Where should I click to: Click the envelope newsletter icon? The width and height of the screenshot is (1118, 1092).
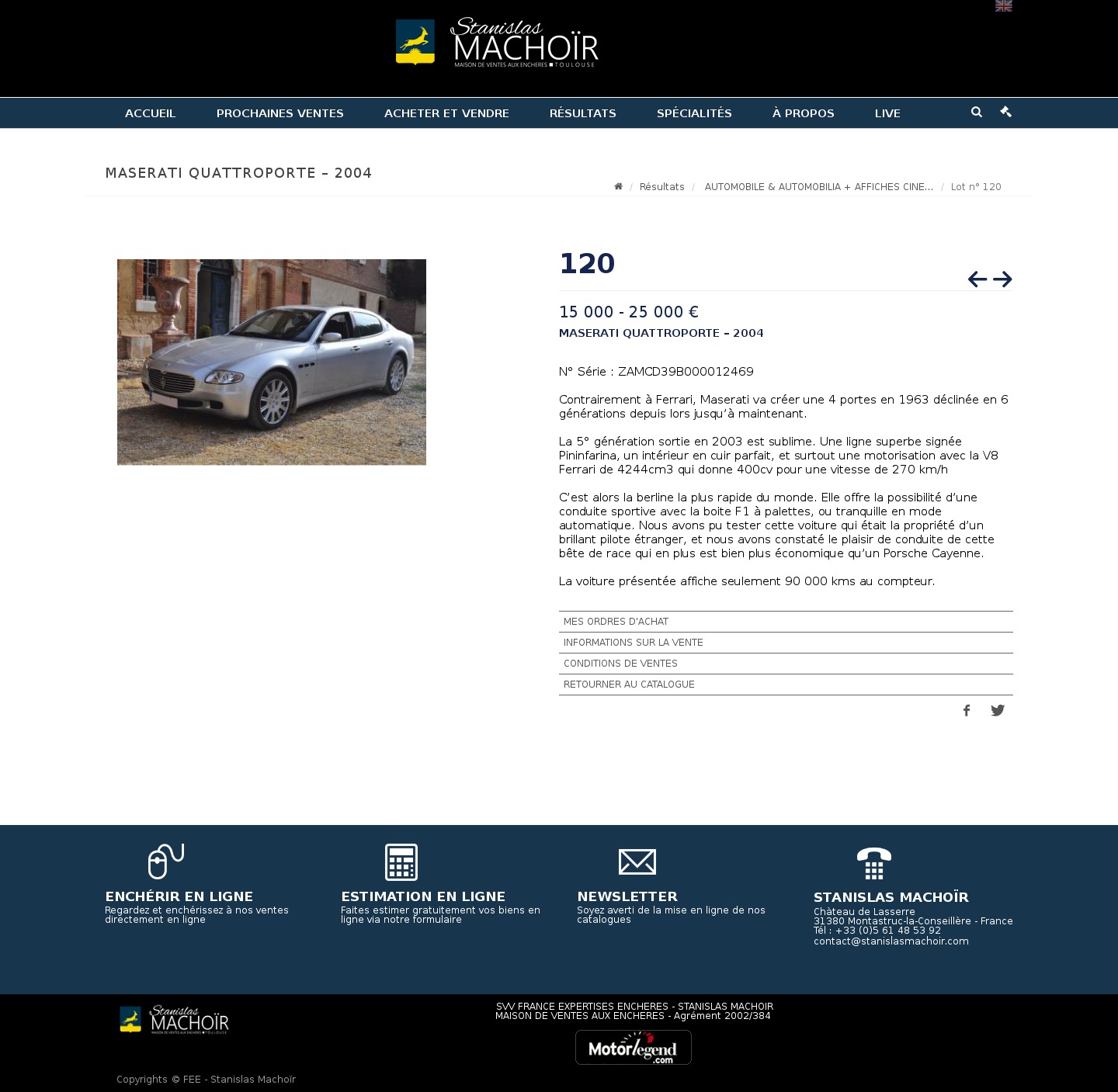point(637,862)
